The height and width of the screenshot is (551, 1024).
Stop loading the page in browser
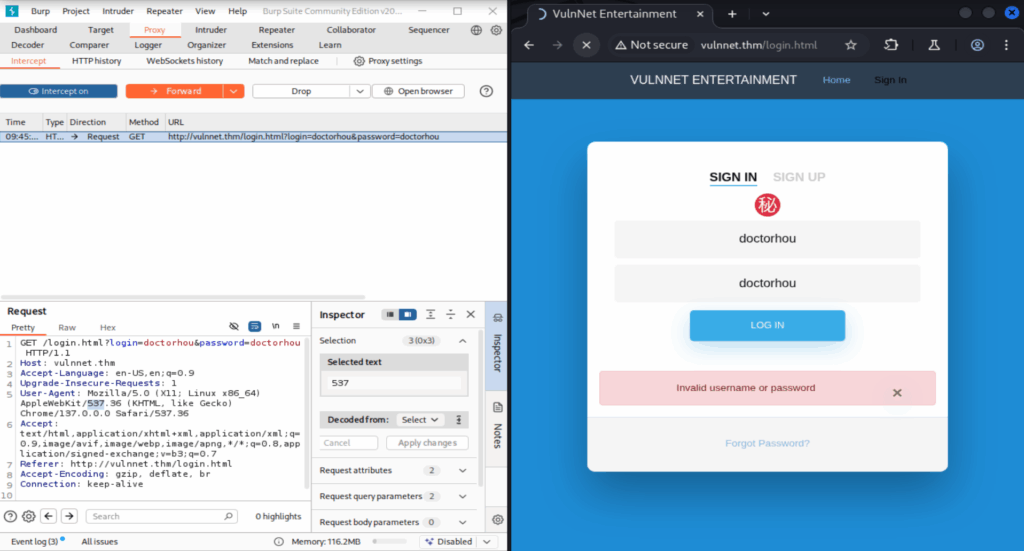point(586,45)
